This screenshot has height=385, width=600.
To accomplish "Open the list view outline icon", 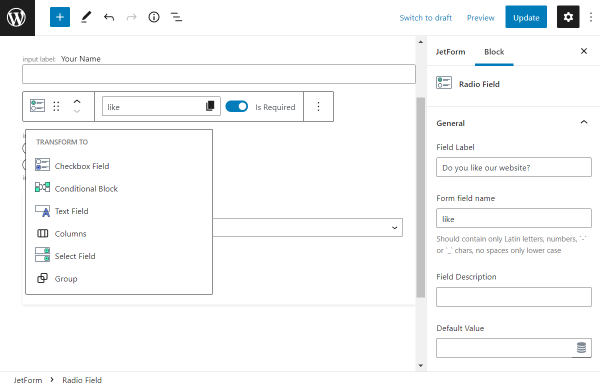I will (176, 17).
